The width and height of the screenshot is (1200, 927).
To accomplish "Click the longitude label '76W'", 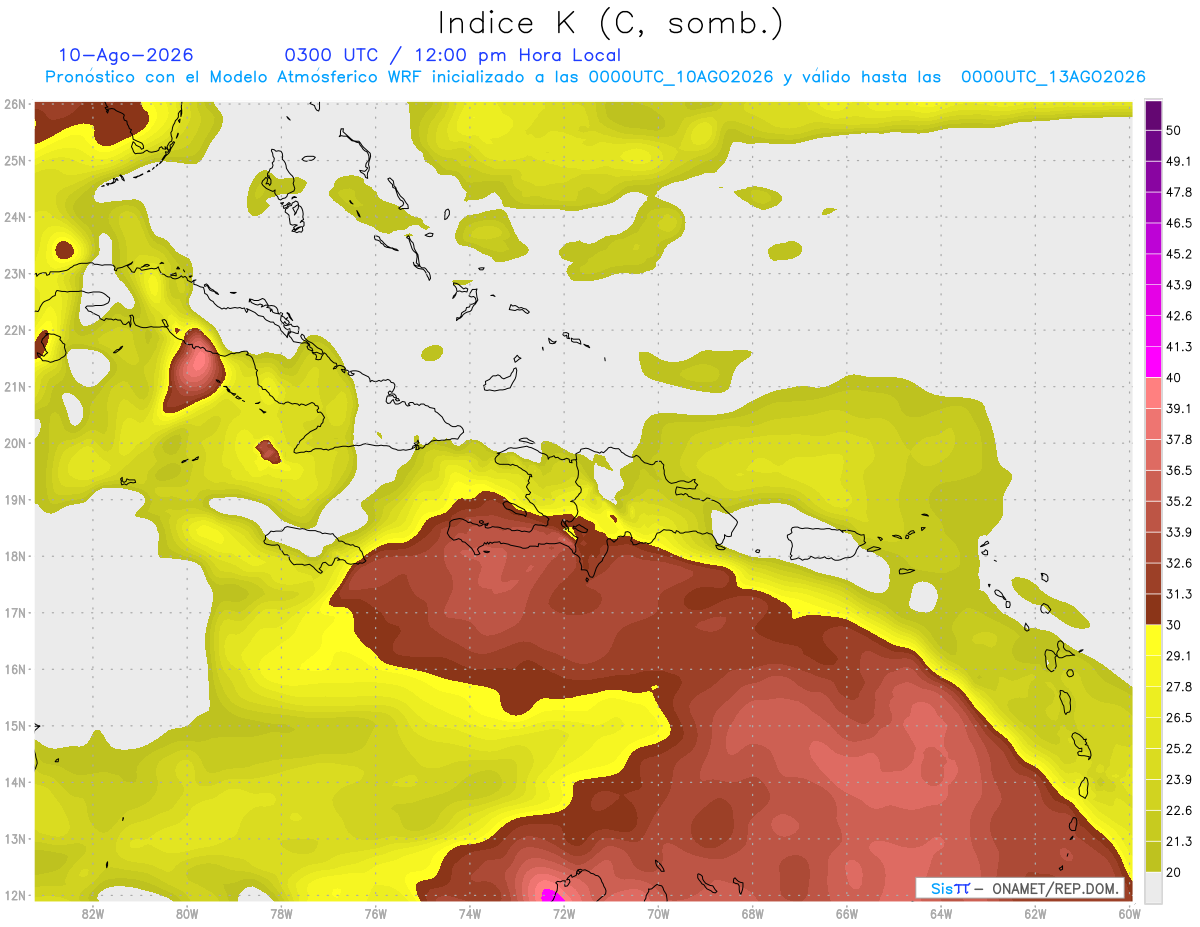I will pyautogui.click(x=375, y=913).
